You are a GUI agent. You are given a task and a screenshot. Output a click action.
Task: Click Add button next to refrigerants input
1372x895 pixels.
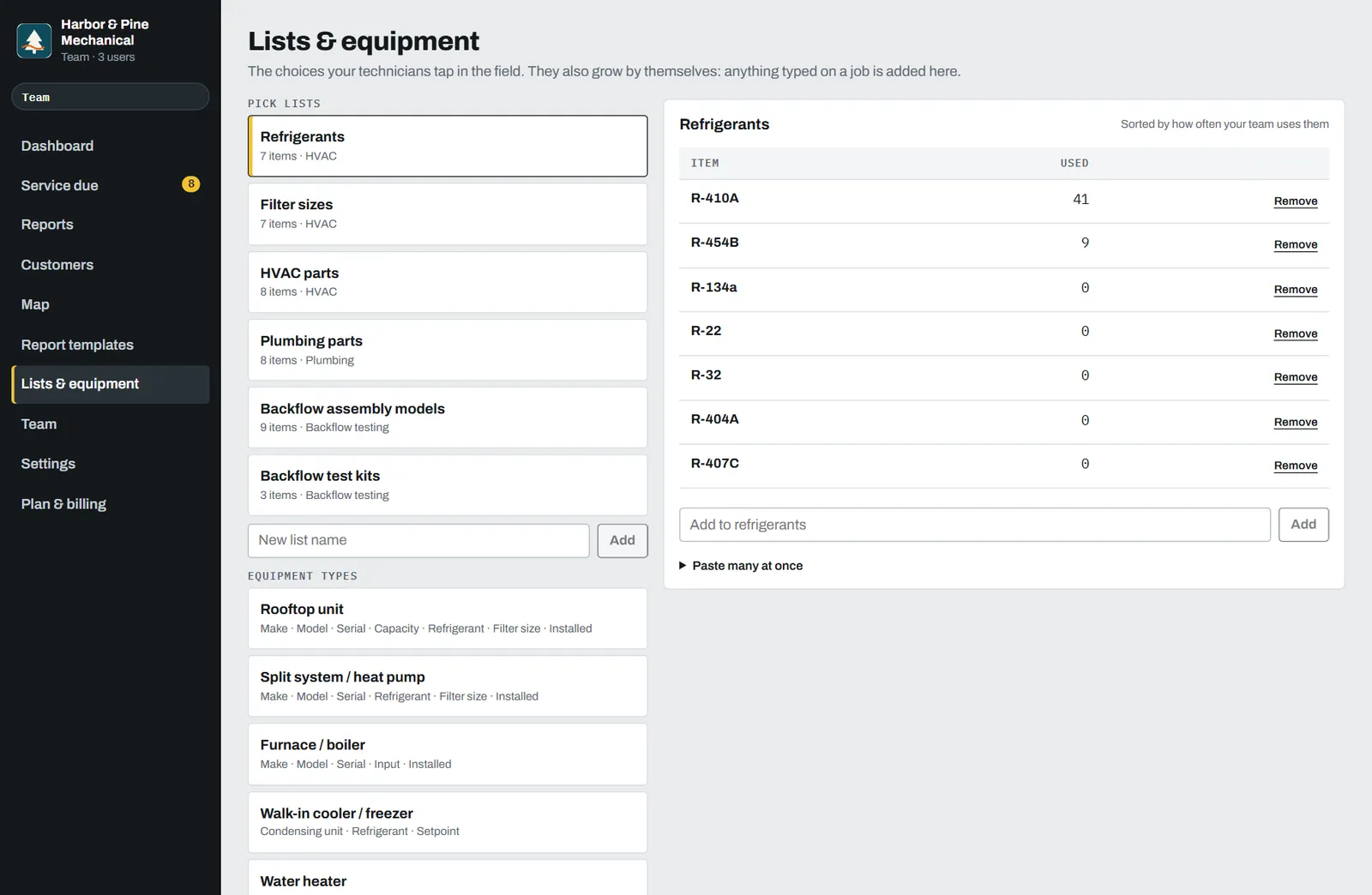[x=1303, y=525]
